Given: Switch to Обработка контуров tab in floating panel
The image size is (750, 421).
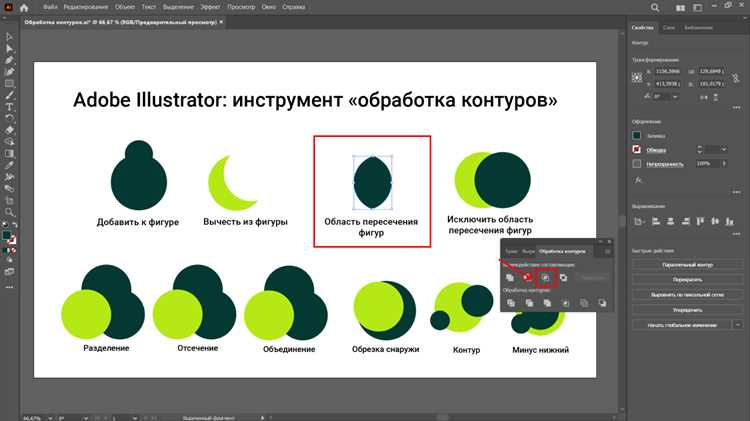Looking at the screenshot, I should point(562,251).
